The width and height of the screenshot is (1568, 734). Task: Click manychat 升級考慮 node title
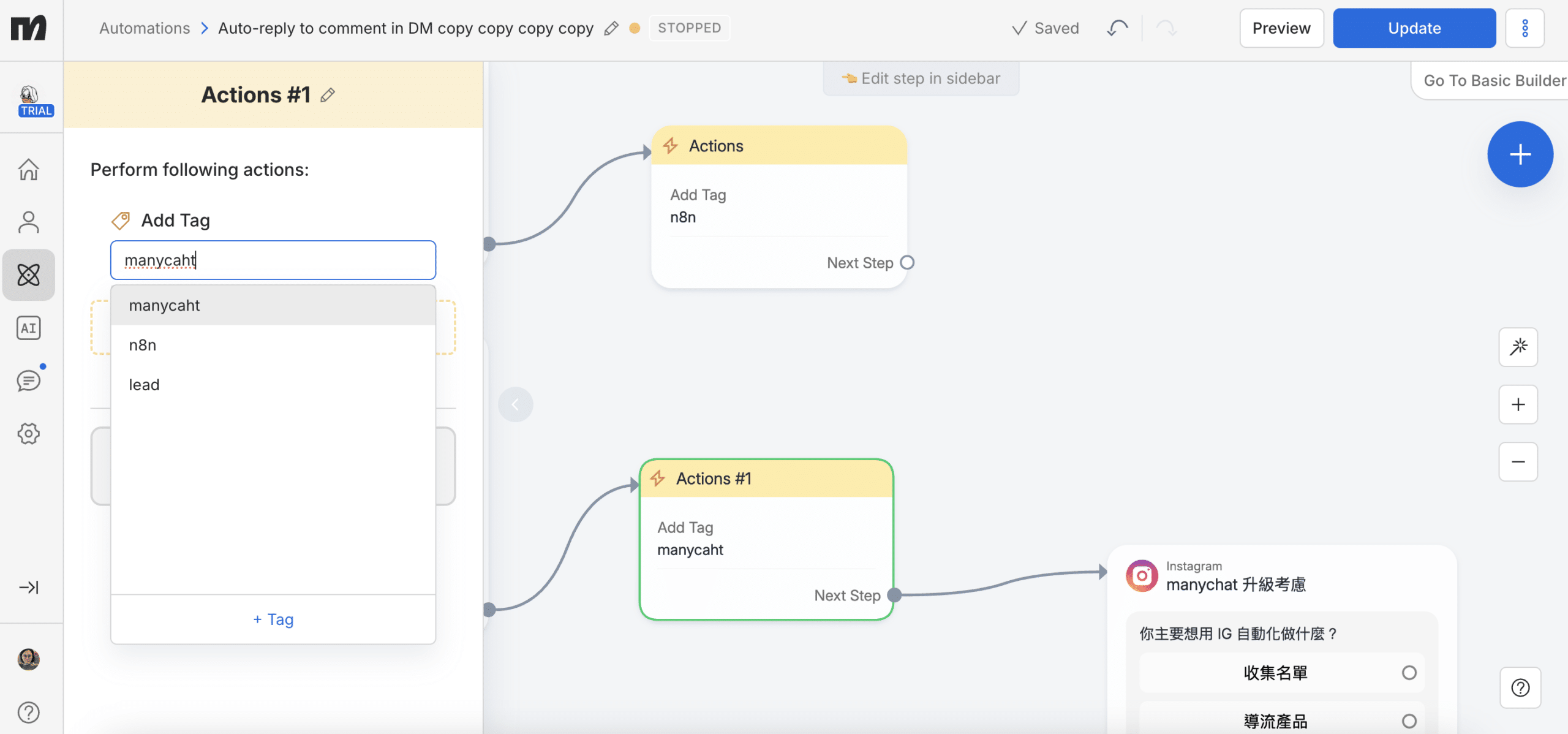(1236, 585)
